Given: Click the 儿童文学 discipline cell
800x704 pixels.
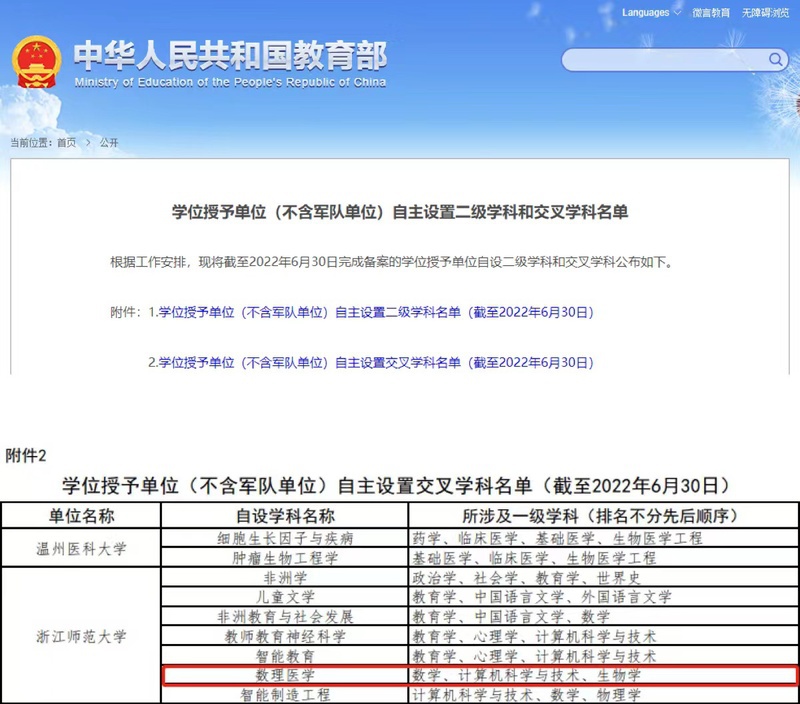Looking at the screenshot, I should 284,597.
